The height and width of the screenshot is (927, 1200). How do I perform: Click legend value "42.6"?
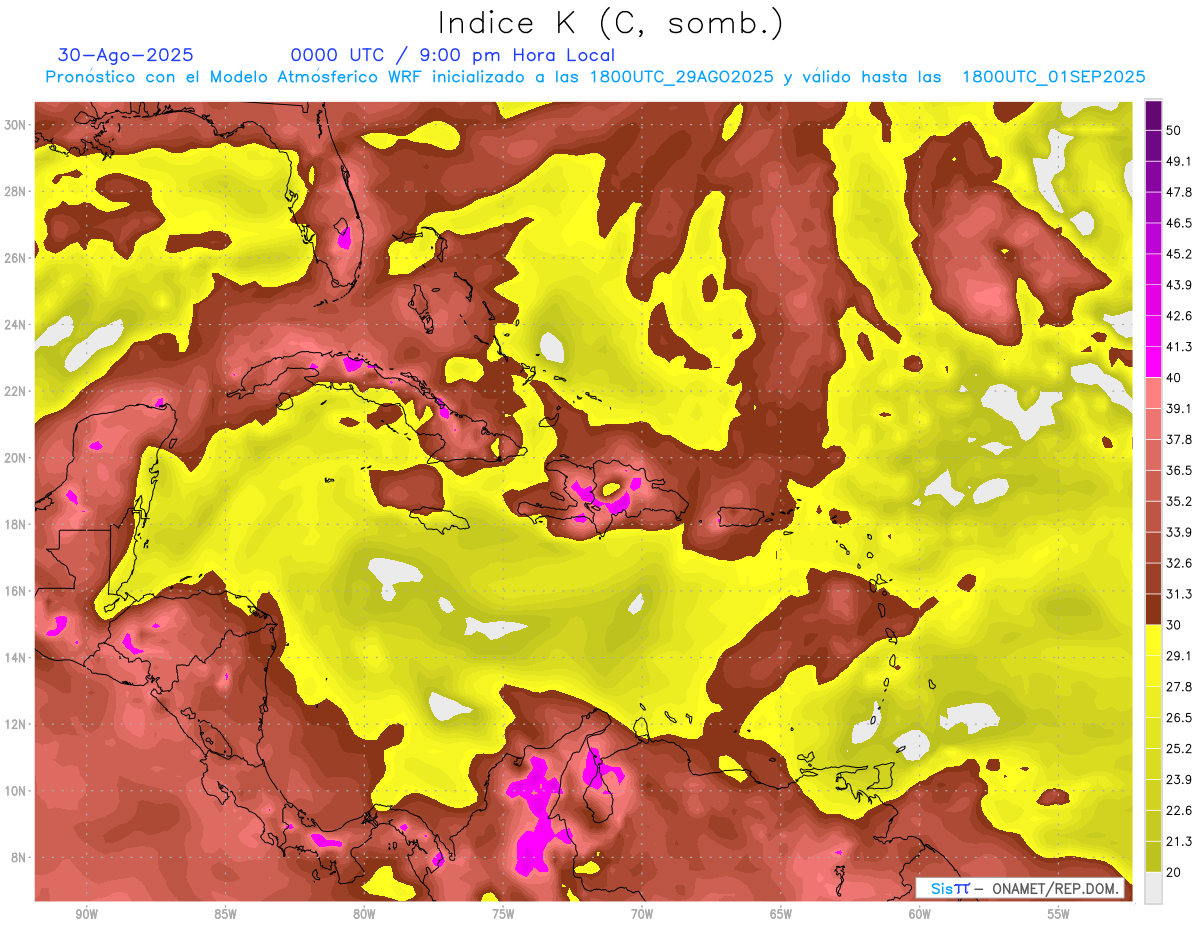tap(1178, 316)
